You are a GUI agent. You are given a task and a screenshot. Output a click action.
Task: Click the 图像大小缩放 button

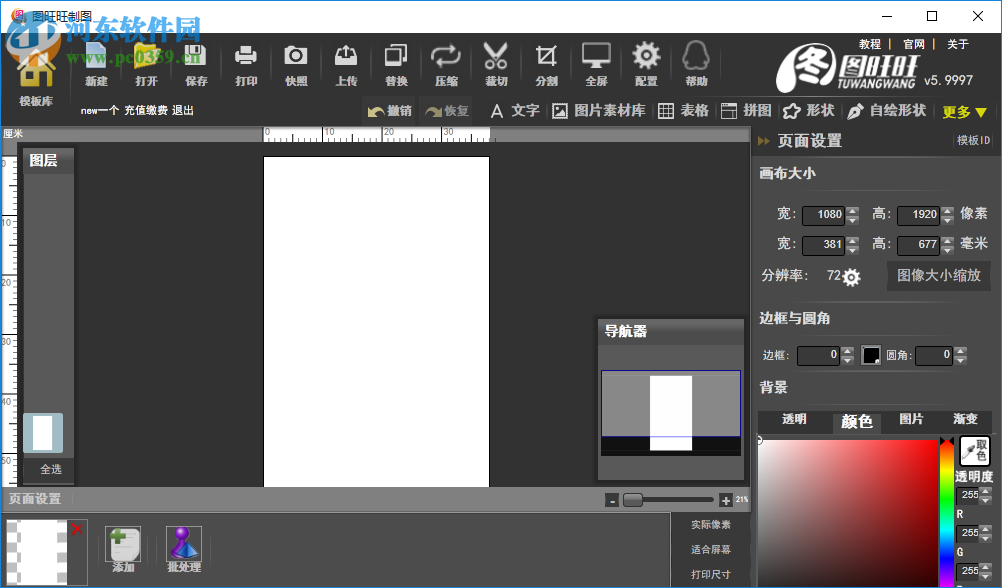(938, 275)
